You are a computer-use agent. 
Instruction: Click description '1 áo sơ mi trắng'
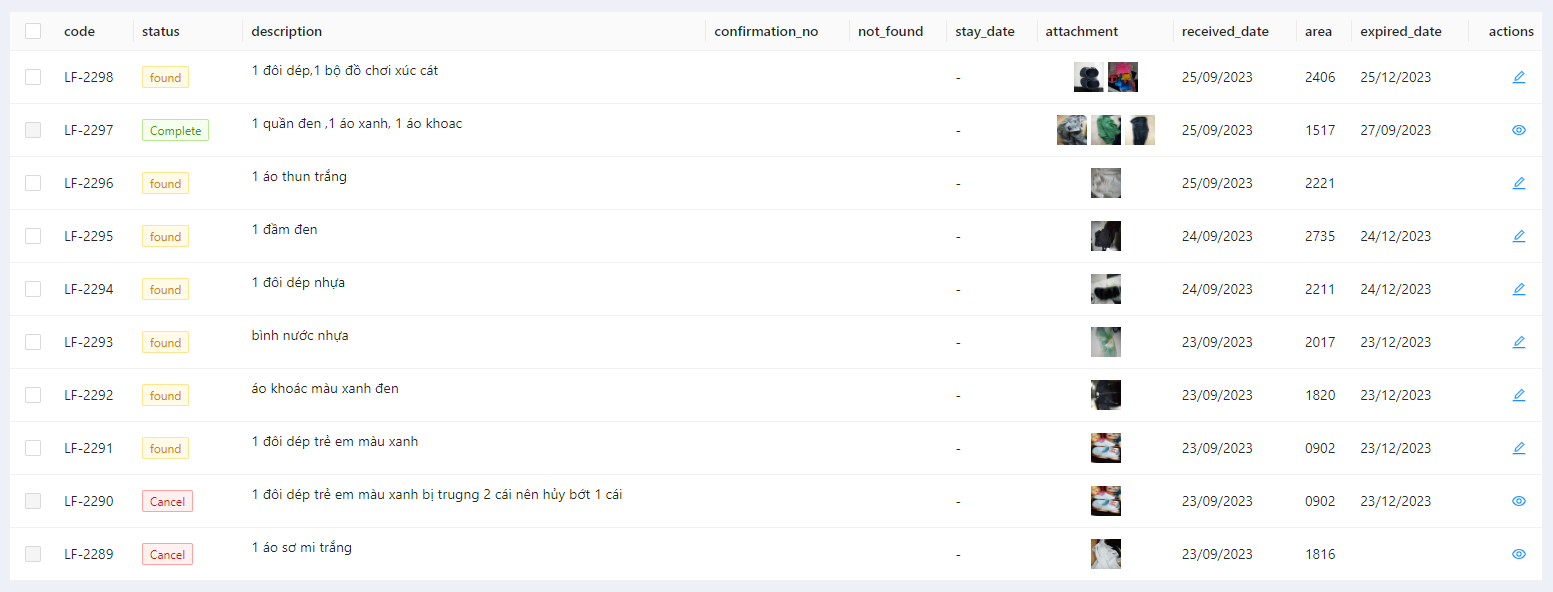point(301,548)
